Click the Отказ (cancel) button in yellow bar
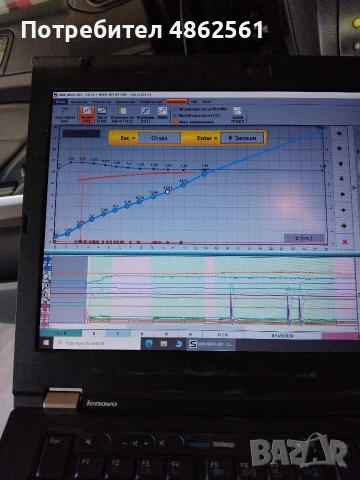This screenshot has width=360, height=480. pos(159,138)
